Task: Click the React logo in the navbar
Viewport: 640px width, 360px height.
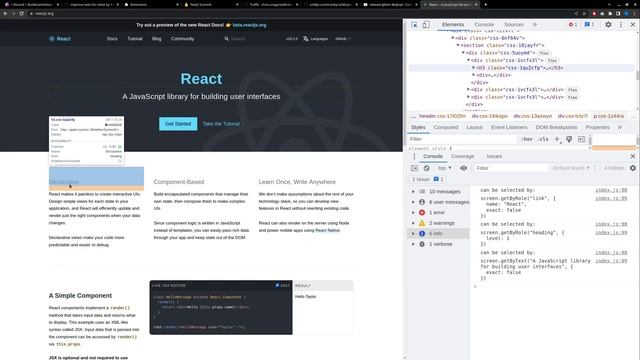Action: point(60,39)
